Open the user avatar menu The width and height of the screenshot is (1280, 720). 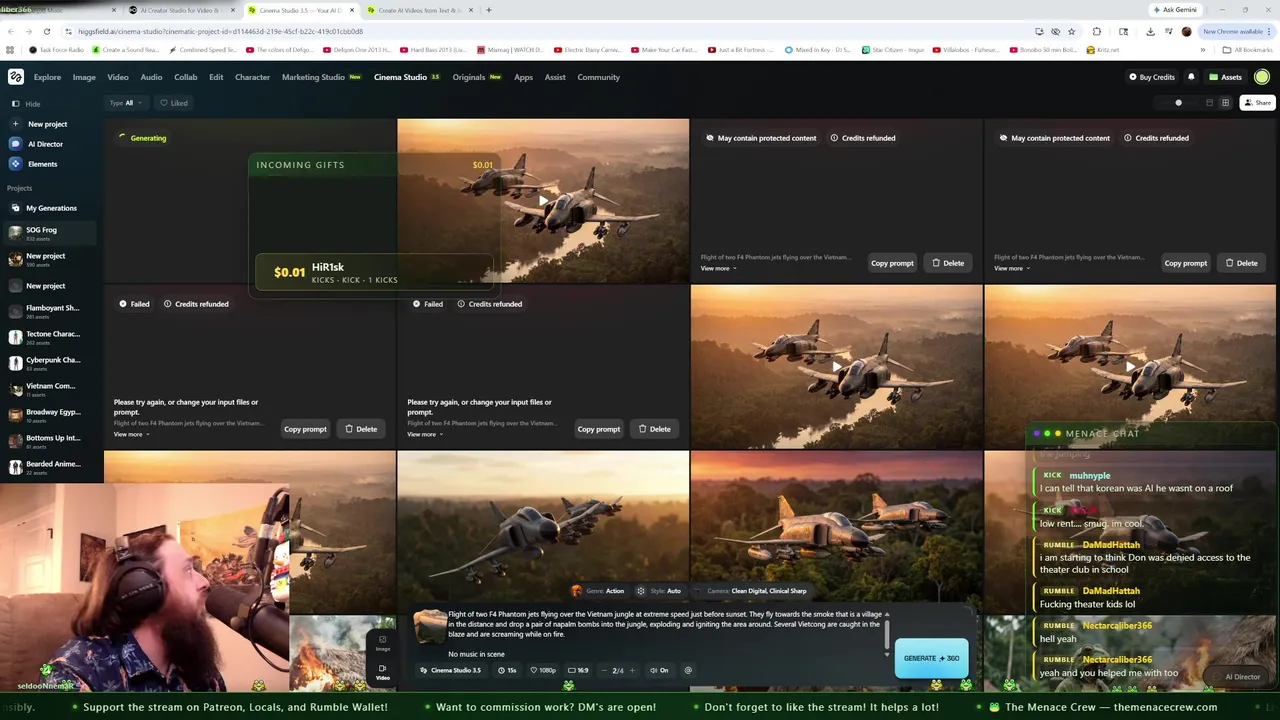pos(1262,77)
